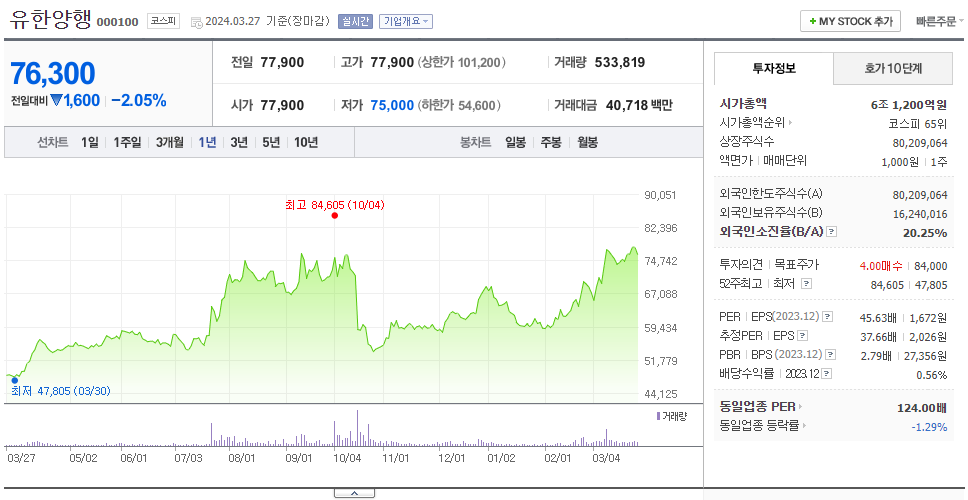Screen dimensions: 968x500
Task: Click the 전일 value 77,900
Action: [x=282, y=62]
